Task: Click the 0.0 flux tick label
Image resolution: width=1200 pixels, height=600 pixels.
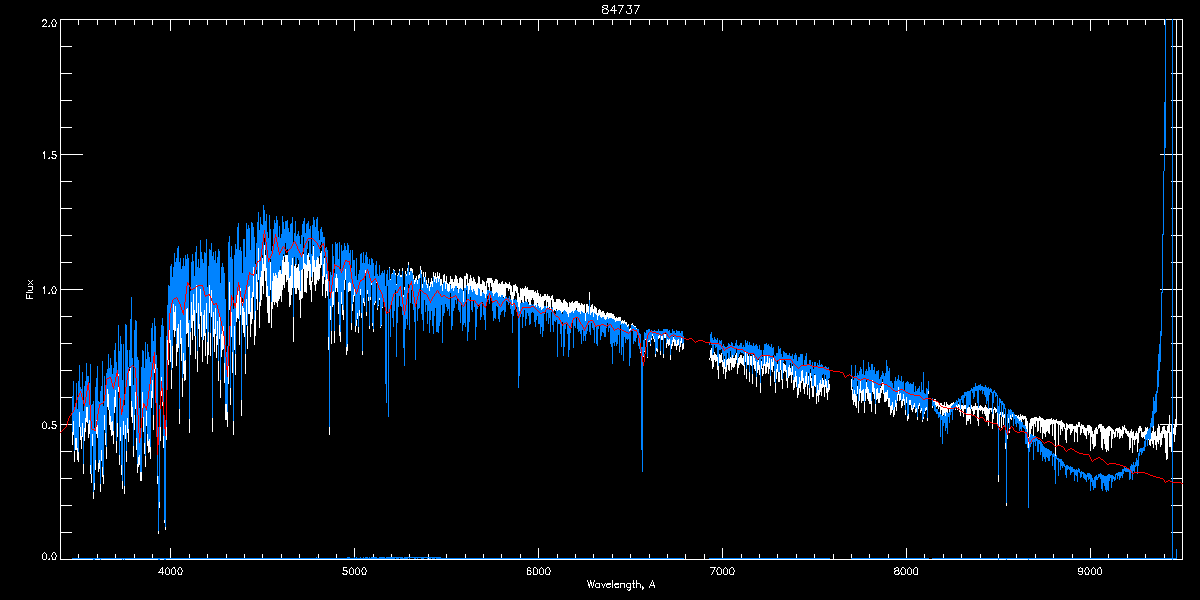Action: tap(47, 554)
